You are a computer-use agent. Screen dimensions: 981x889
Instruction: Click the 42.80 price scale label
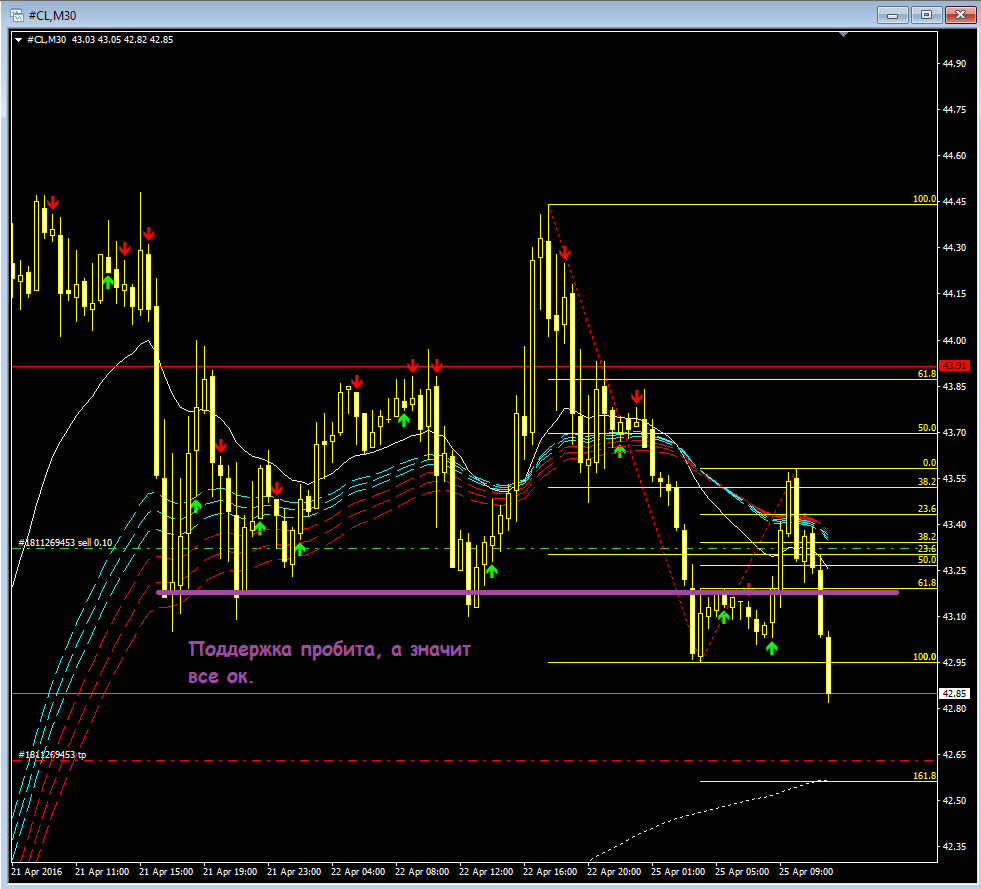954,709
